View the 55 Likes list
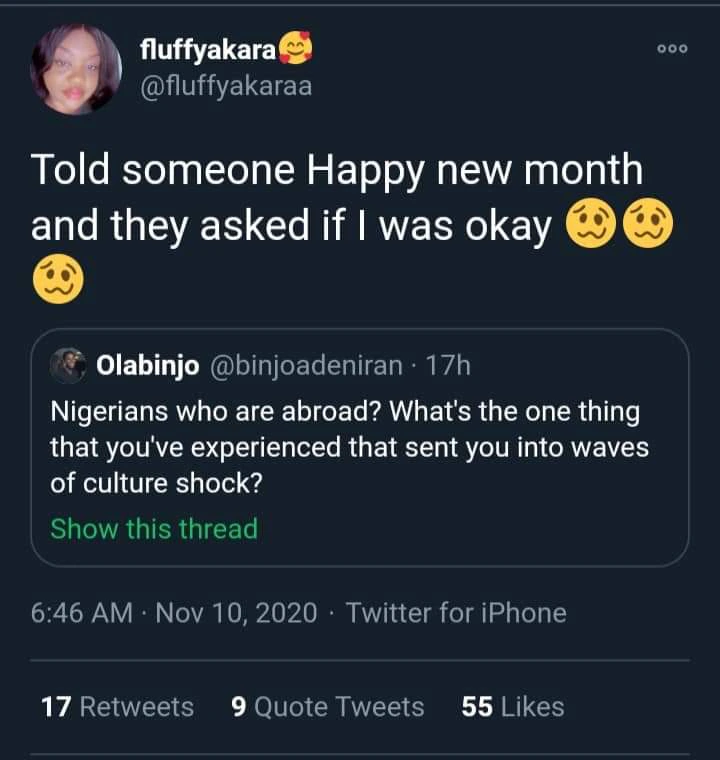The width and height of the screenshot is (720, 760). click(x=513, y=707)
